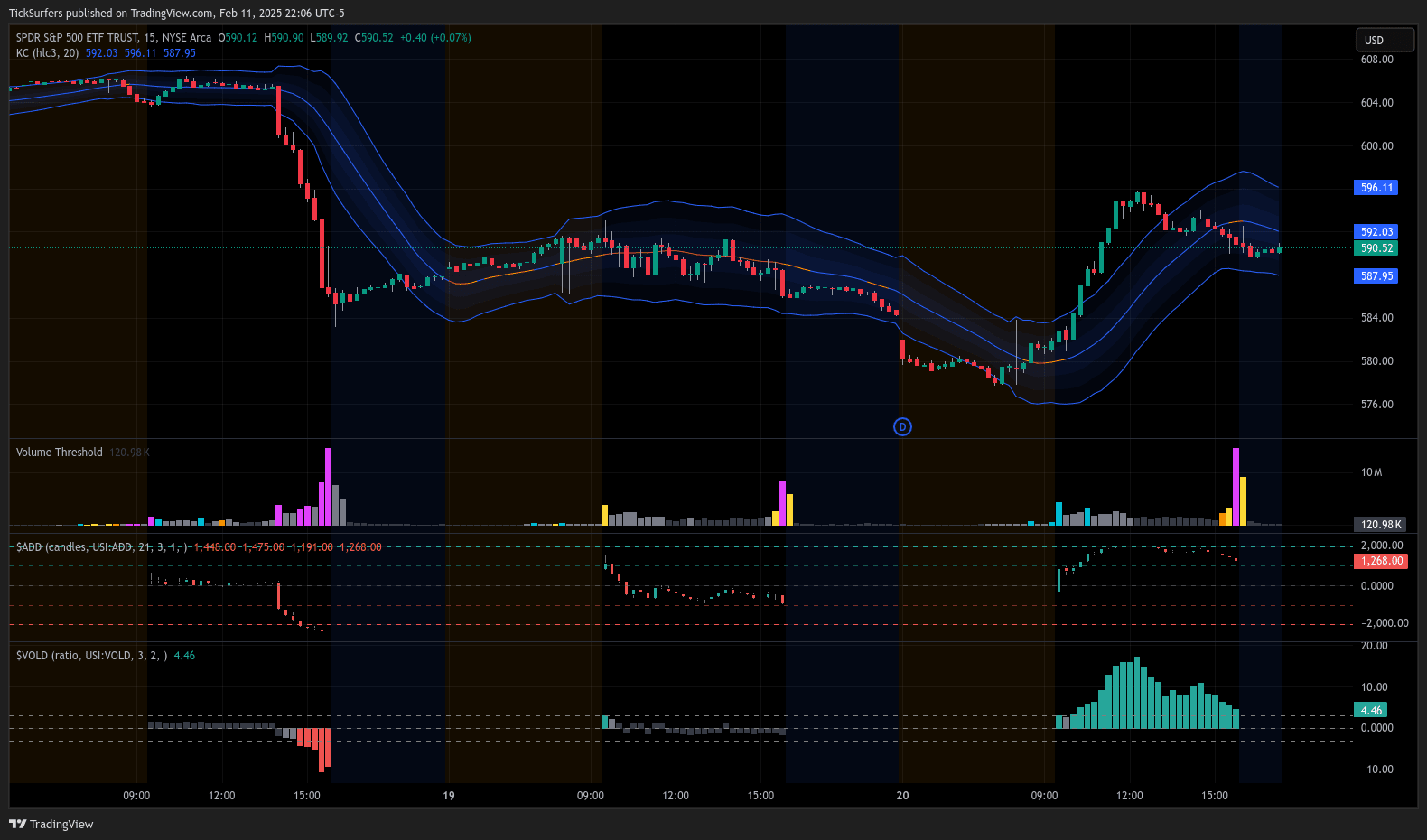Click the 604.00 price scale tick

[1376, 103]
